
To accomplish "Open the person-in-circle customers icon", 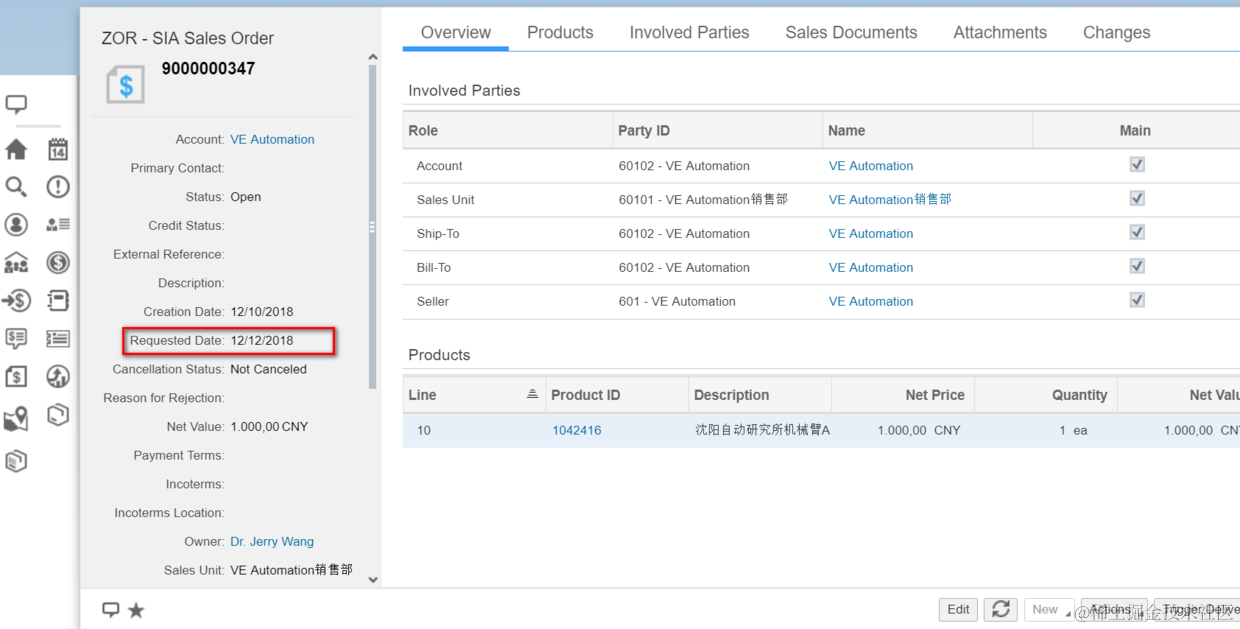I will click(16, 225).
